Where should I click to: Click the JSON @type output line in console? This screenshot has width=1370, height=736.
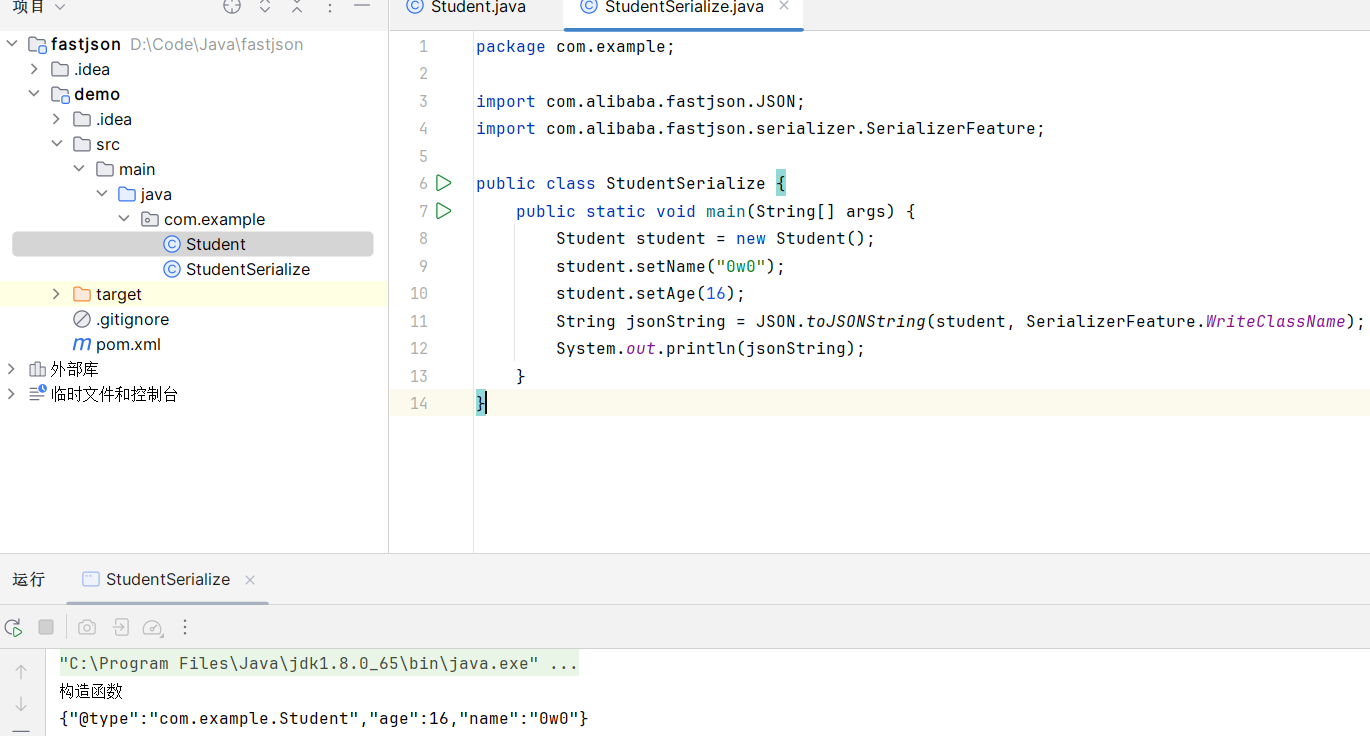pos(324,718)
